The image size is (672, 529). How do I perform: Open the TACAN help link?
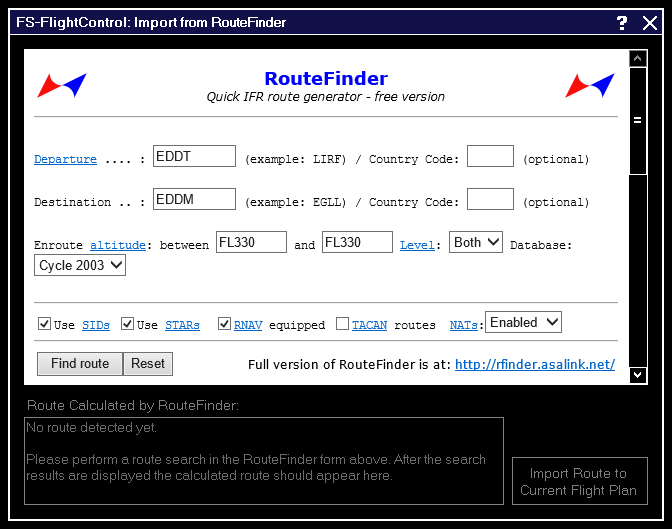(x=369, y=325)
